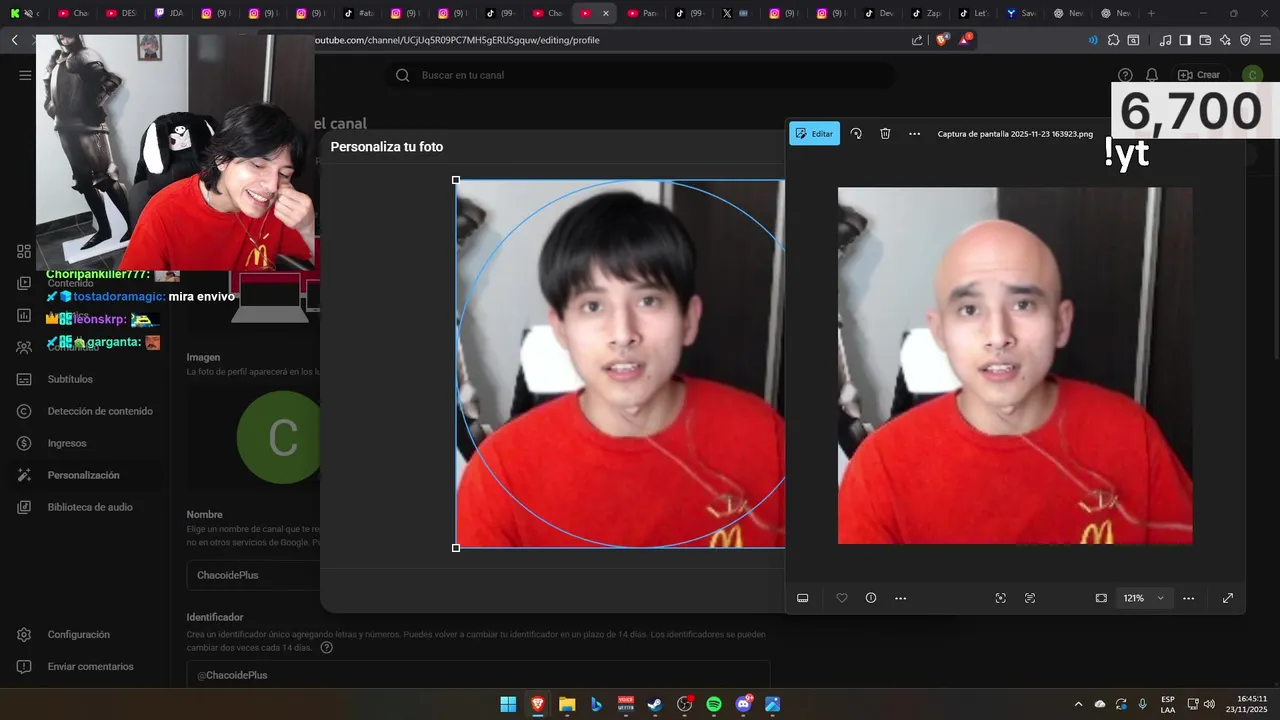Viewport: 1280px width, 720px height.
Task: Click the Brave VPN shield icon
Action: 1245,40
